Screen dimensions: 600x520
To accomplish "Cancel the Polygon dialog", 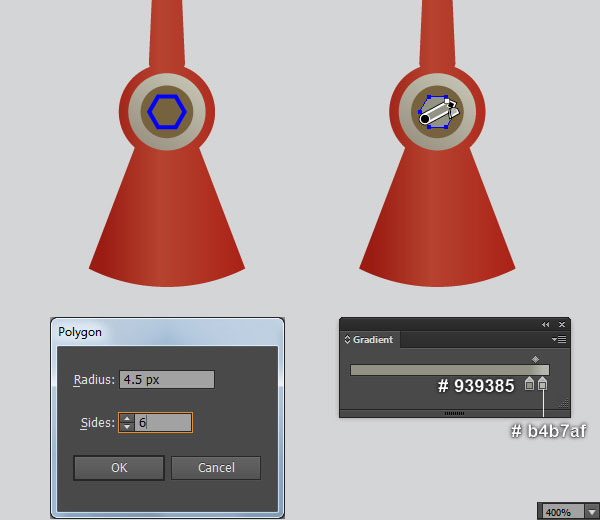I will click(216, 468).
